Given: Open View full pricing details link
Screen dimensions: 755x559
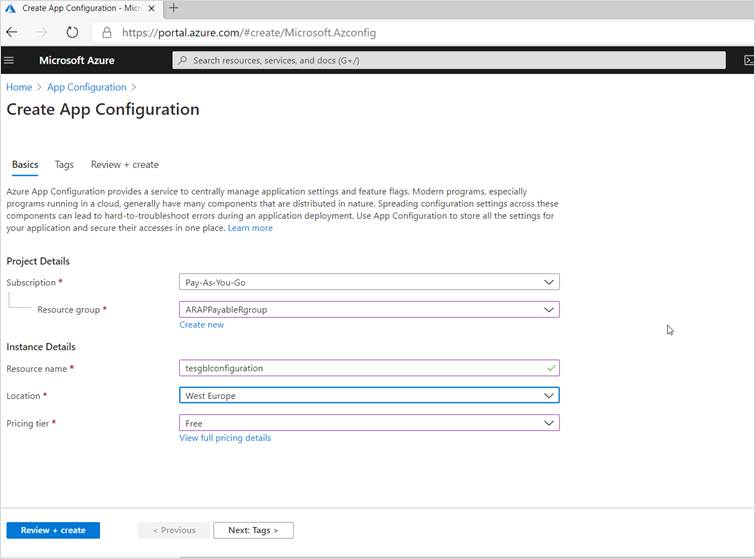Looking at the screenshot, I should tap(225, 438).
